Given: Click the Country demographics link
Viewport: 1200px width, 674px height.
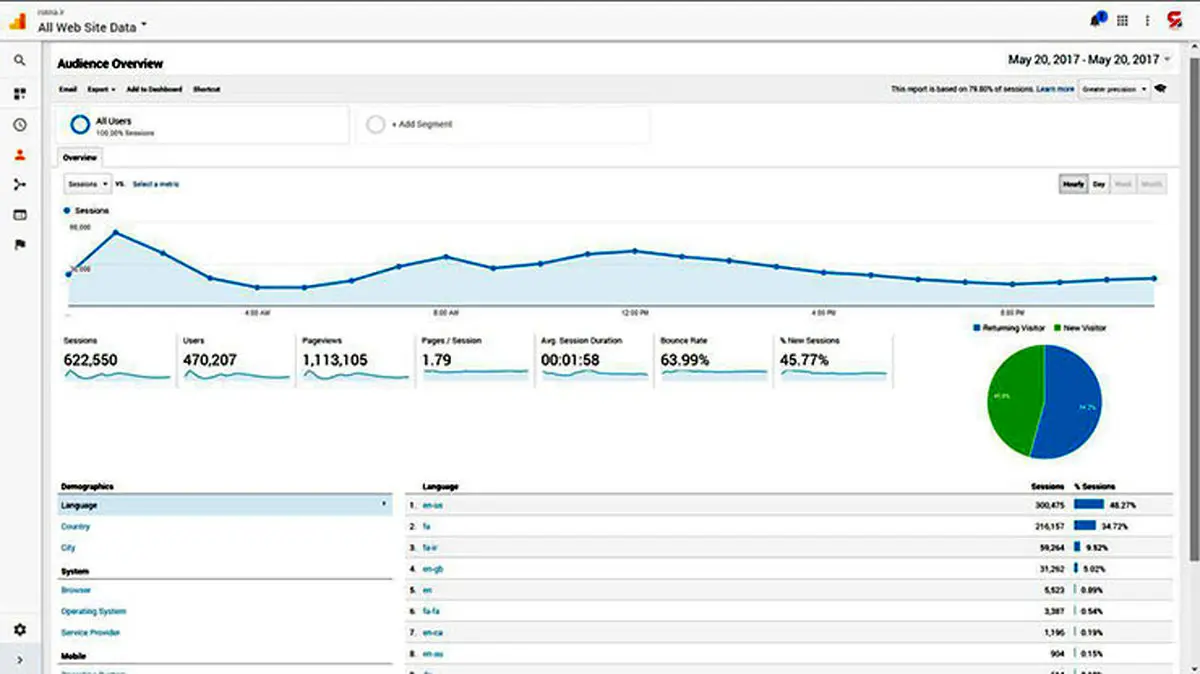Looking at the screenshot, I should (x=76, y=527).
